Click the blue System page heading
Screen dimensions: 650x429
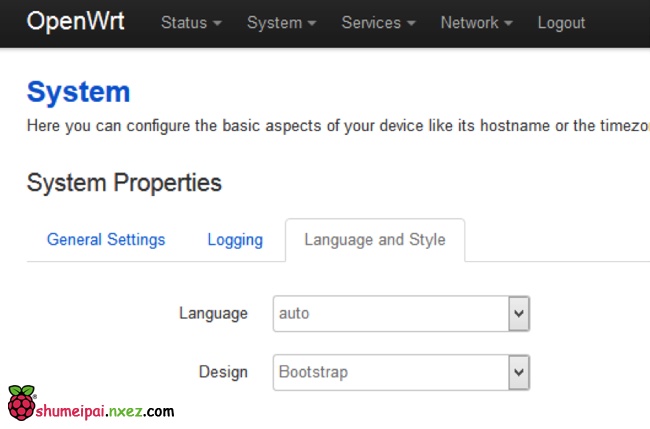(x=79, y=93)
